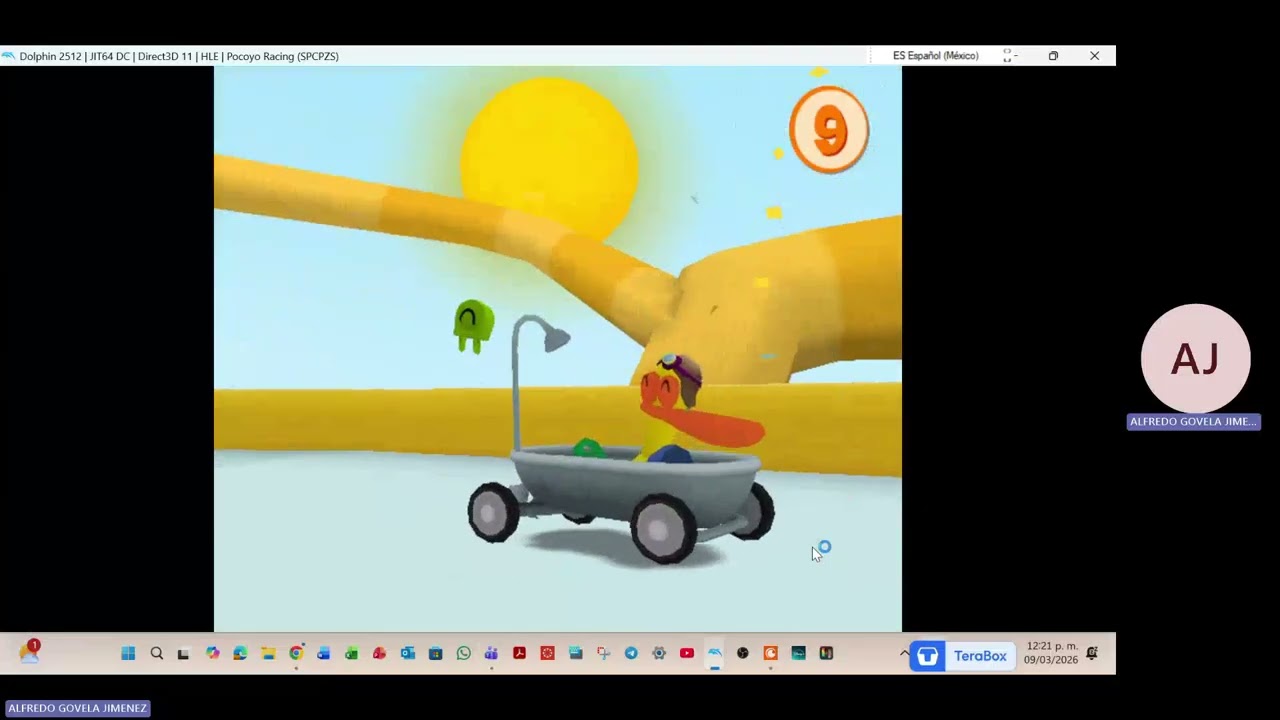Click the AJ participant avatar
The image size is (1280, 720).
[x=1195, y=358]
